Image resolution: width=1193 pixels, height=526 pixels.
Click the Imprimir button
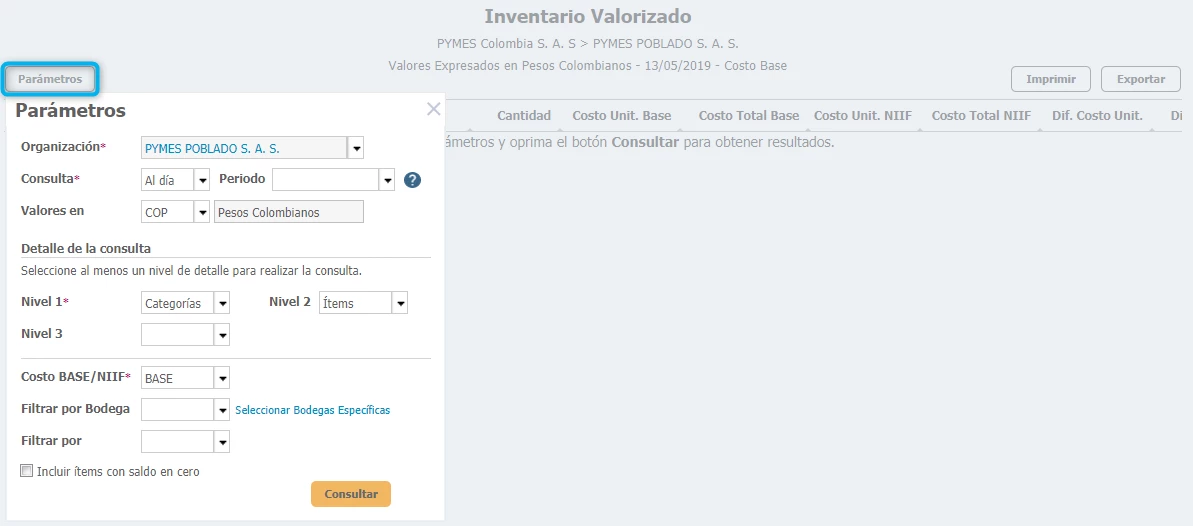point(1050,79)
